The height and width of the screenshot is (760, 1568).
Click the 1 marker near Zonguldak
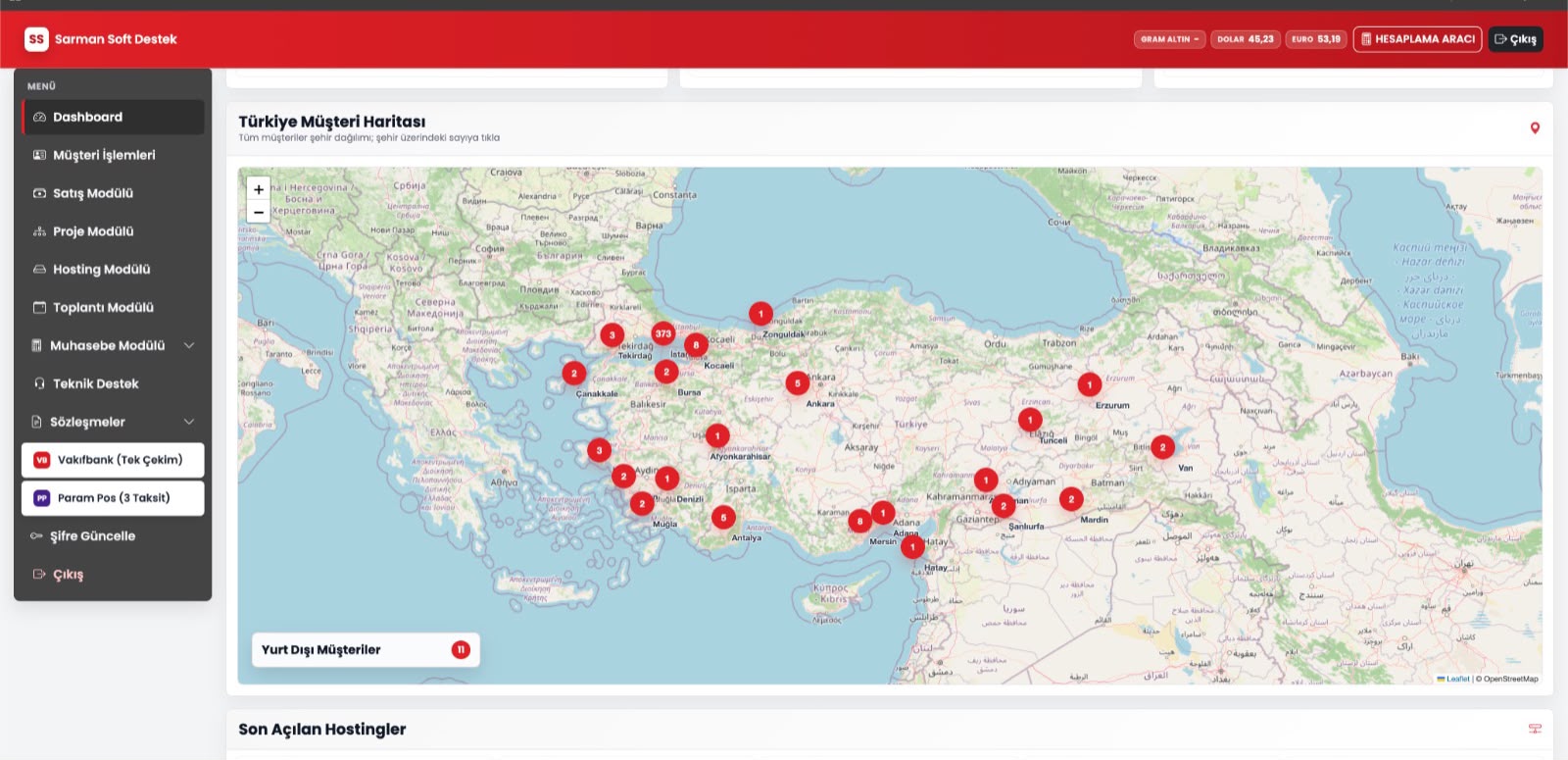tap(760, 314)
